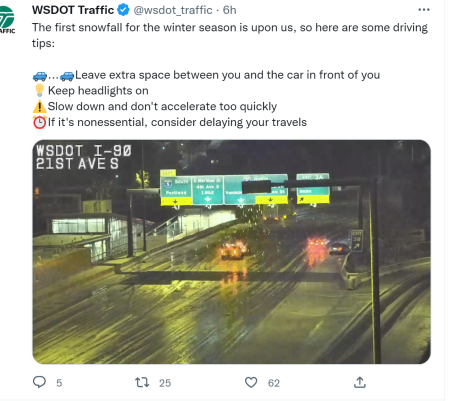Click the reply speech bubble icon

click(x=39, y=382)
